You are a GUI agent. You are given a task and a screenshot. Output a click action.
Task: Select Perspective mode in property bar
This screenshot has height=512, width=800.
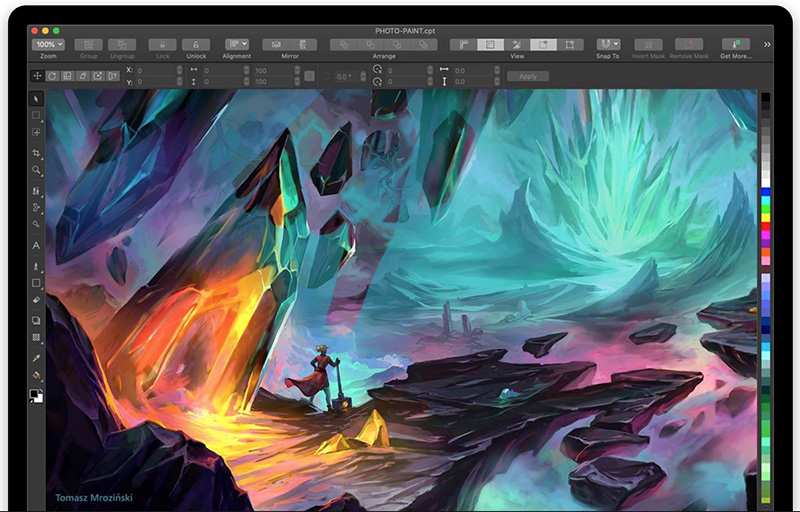pos(113,76)
